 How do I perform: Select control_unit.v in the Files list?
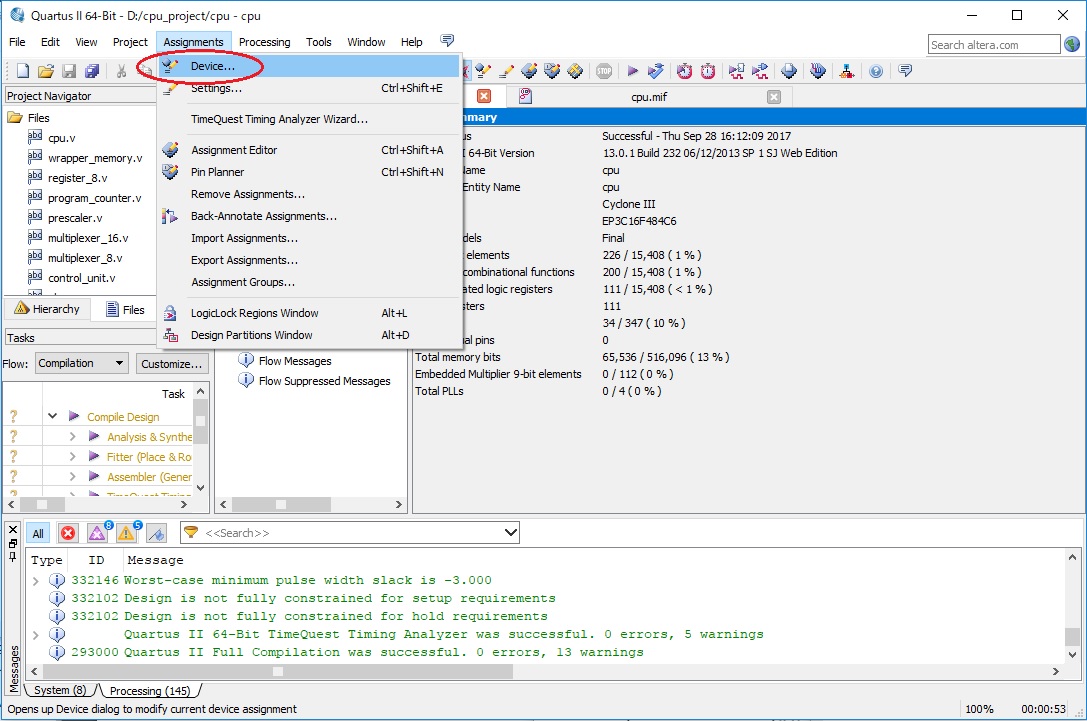(82, 278)
